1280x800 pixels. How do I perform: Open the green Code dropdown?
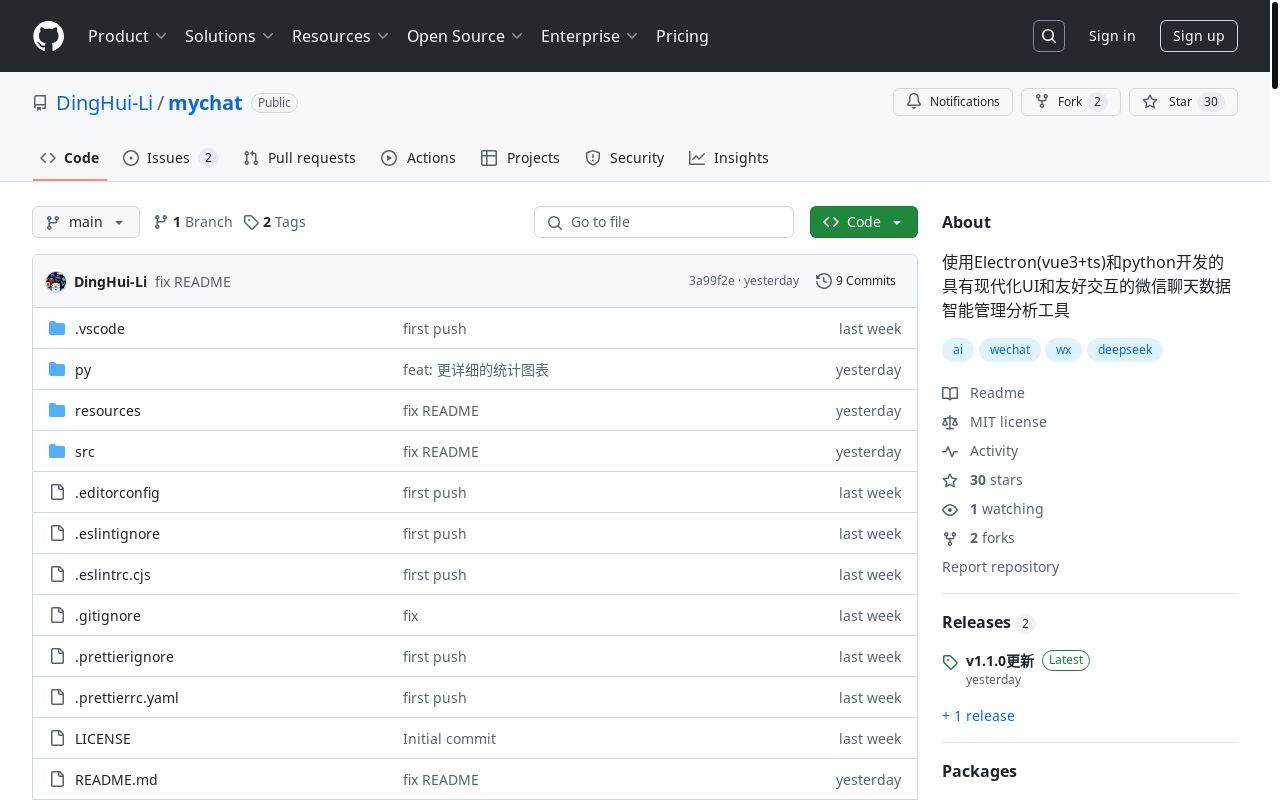[x=863, y=222]
